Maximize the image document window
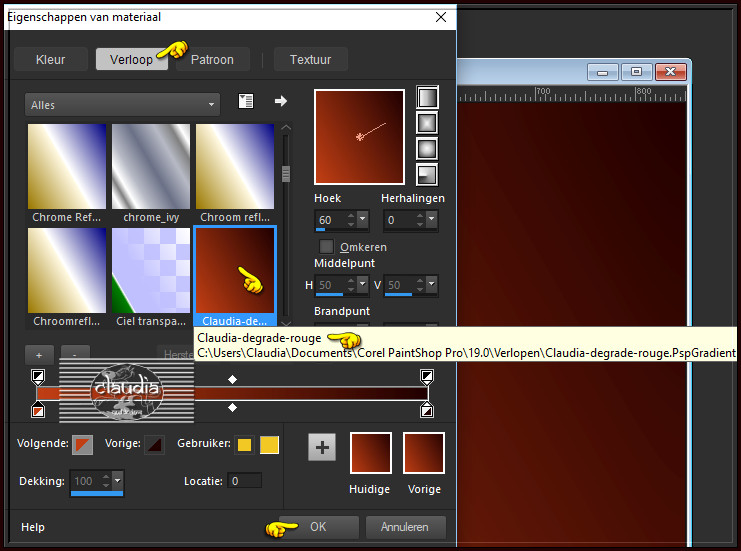741x551 pixels. tap(636, 72)
